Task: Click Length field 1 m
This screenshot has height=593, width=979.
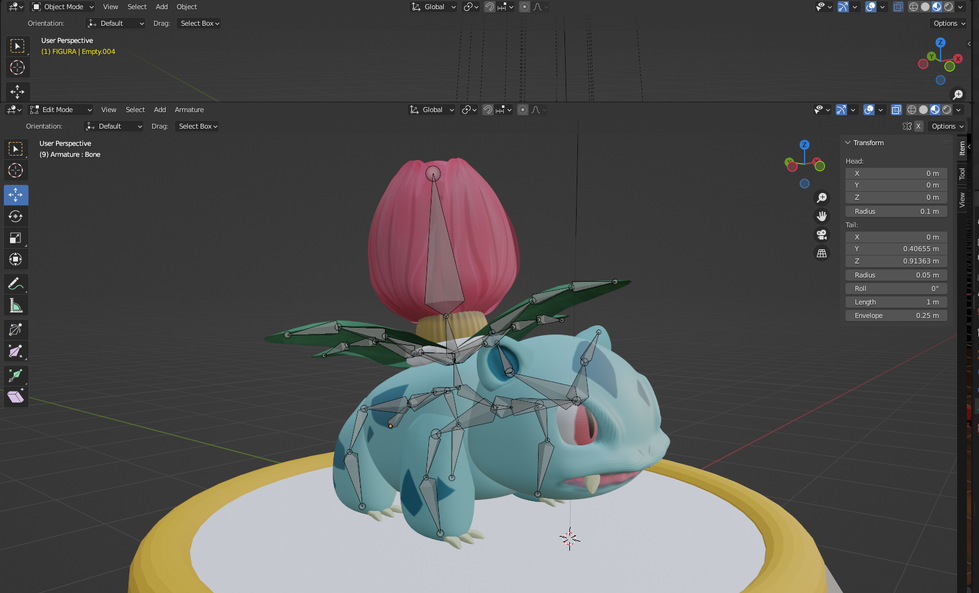Action: (x=896, y=302)
